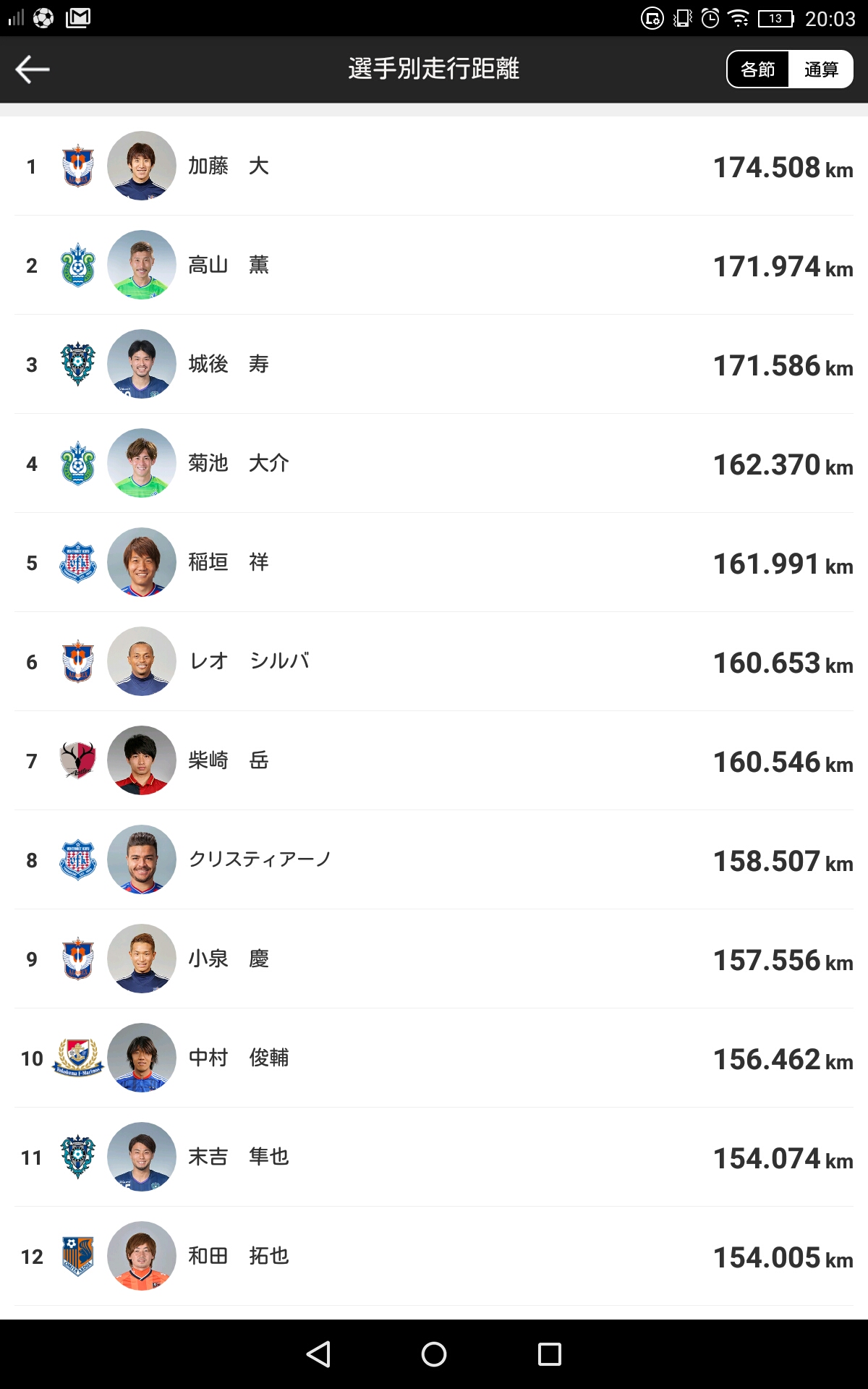Open the recent apps overview button

coord(550,1354)
